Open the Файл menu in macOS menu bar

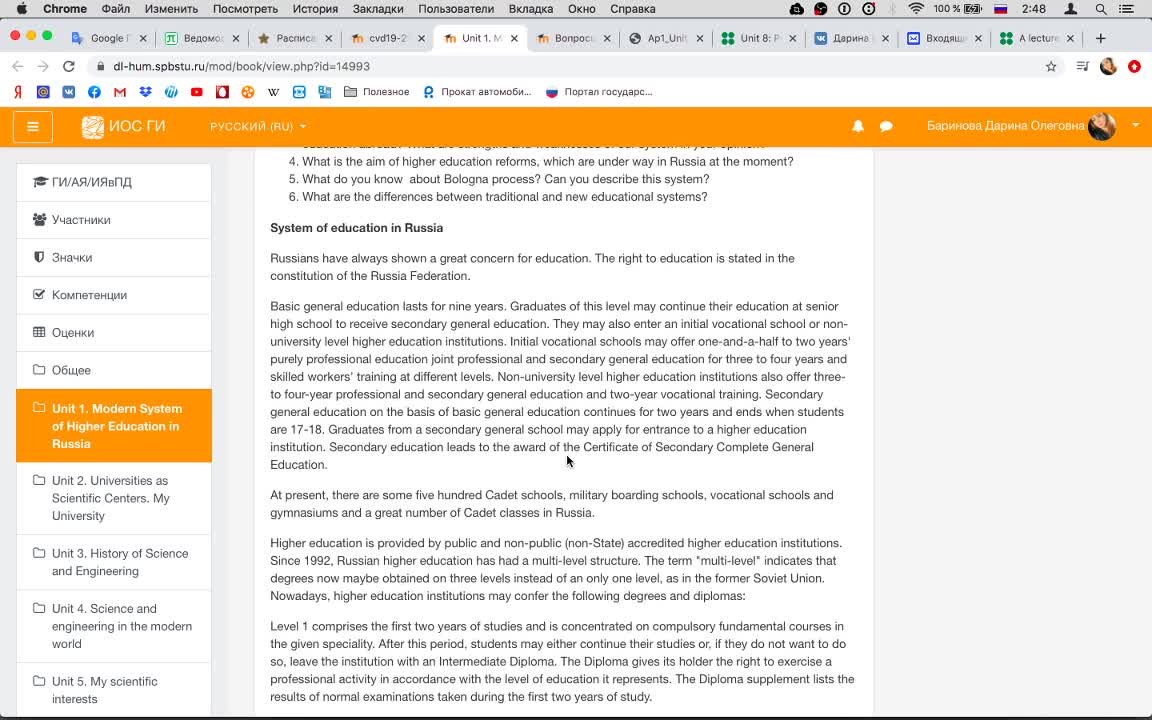click(115, 9)
